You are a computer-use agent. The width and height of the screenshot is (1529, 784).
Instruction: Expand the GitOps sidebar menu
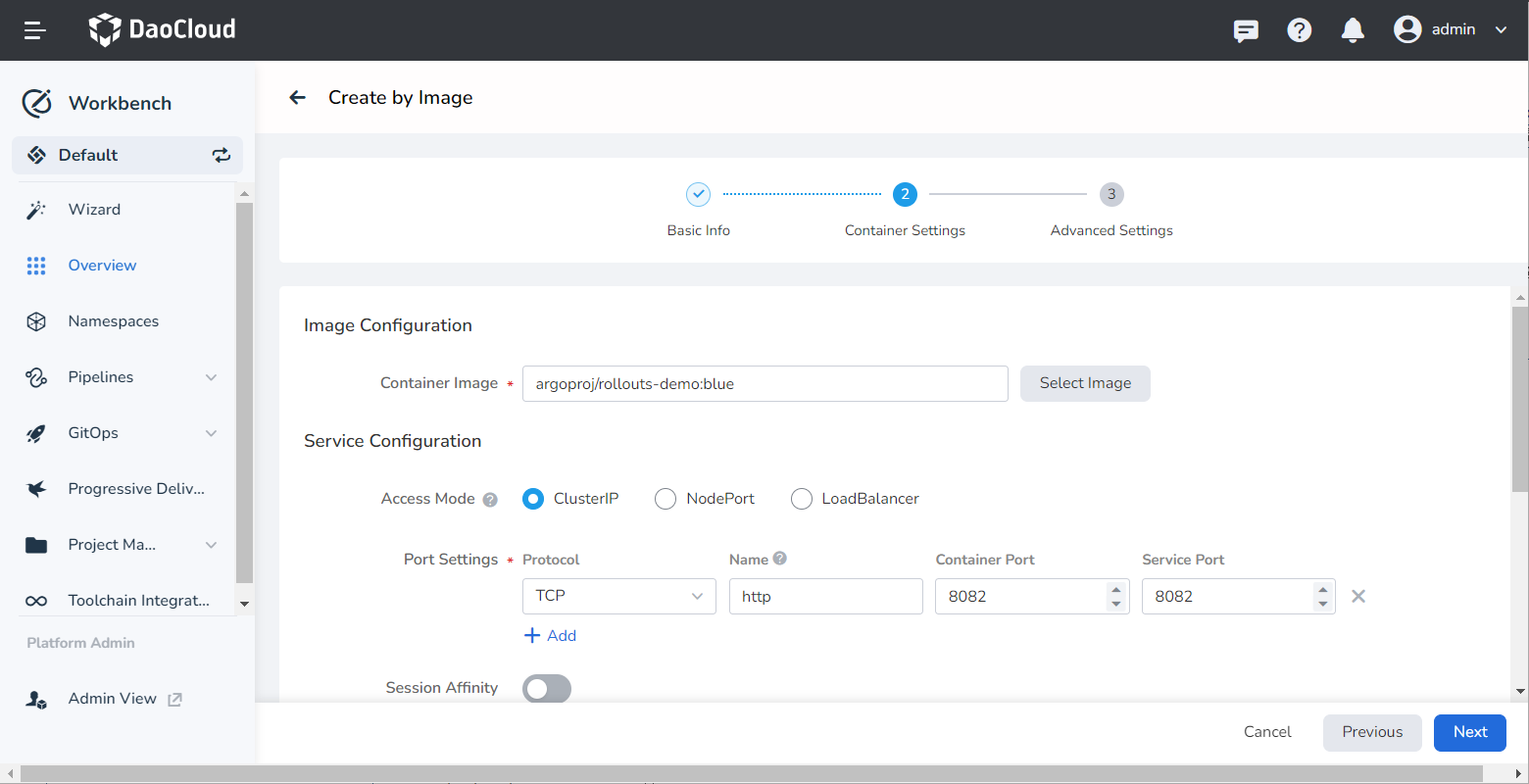click(211, 433)
